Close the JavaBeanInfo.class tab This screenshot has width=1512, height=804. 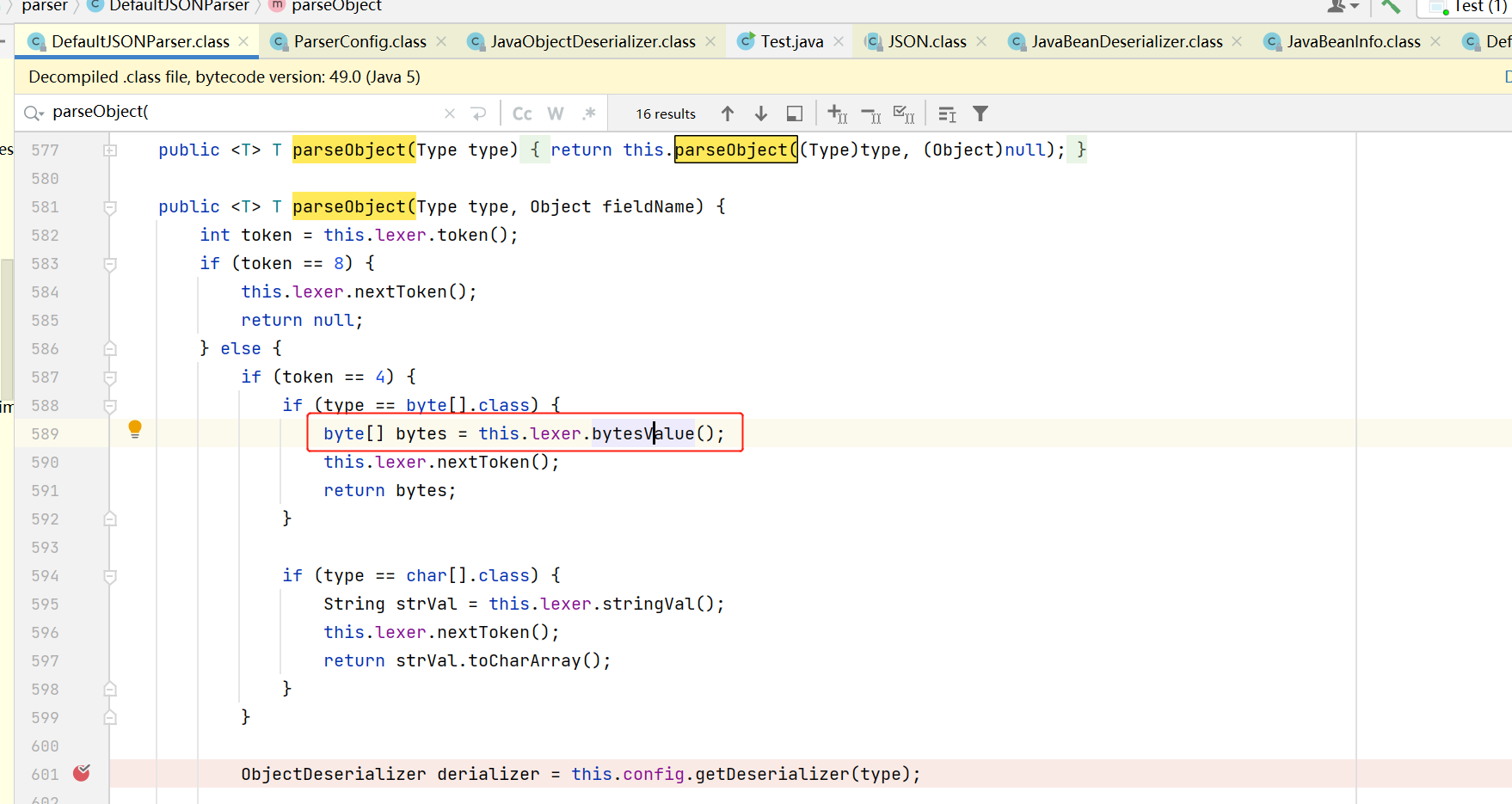pyautogui.click(x=1435, y=41)
